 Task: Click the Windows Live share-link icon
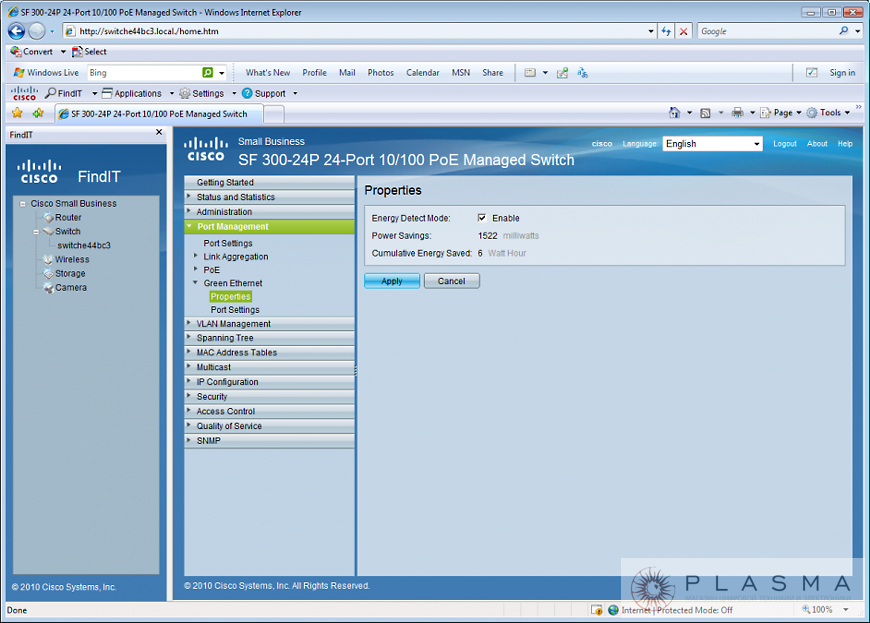click(562, 73)
